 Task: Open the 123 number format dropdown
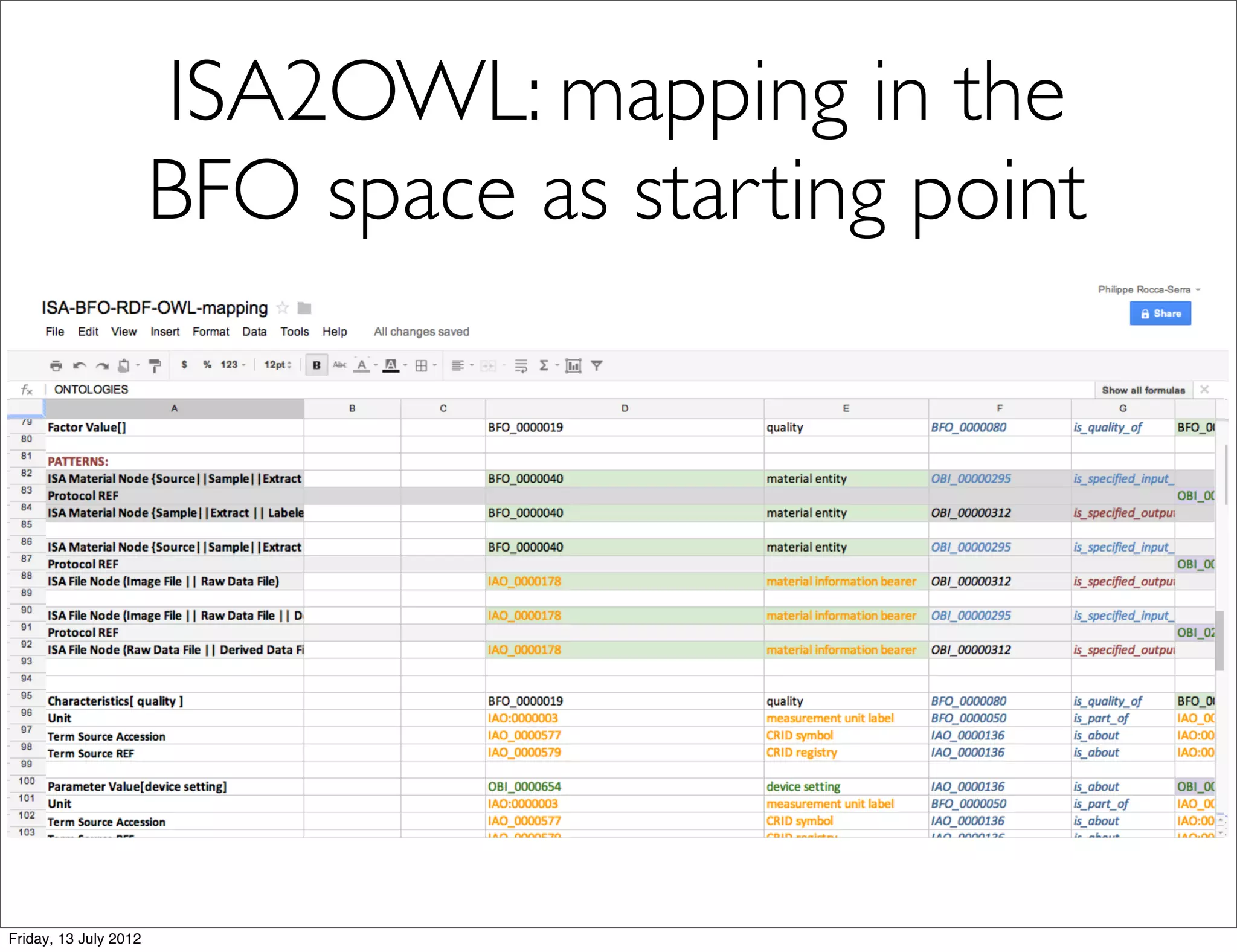click(x=233, y=365)
